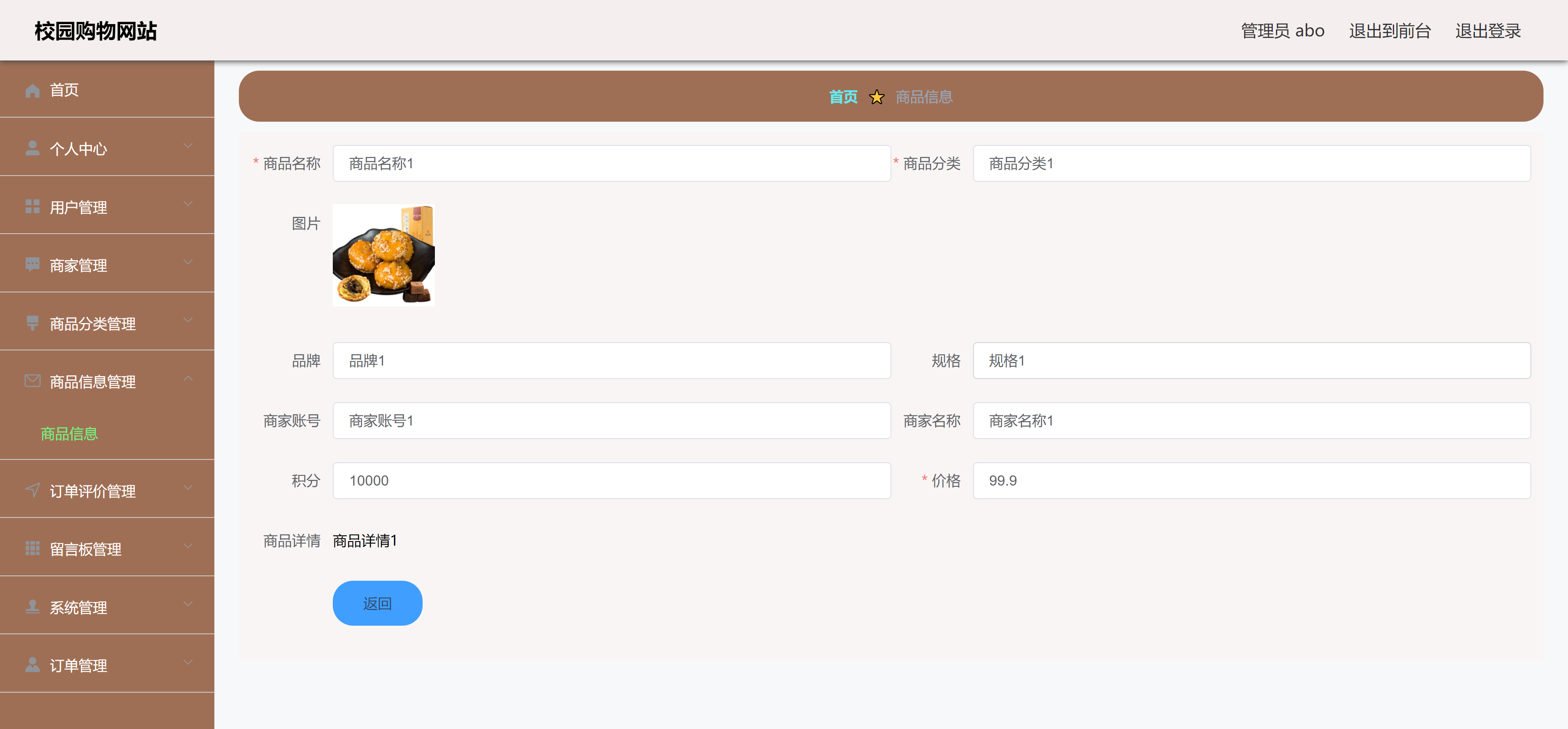The height and width of the screenshot is (729, 1568).
Task: Select the 商品信息 submenu item
Action: pos(69,434)
